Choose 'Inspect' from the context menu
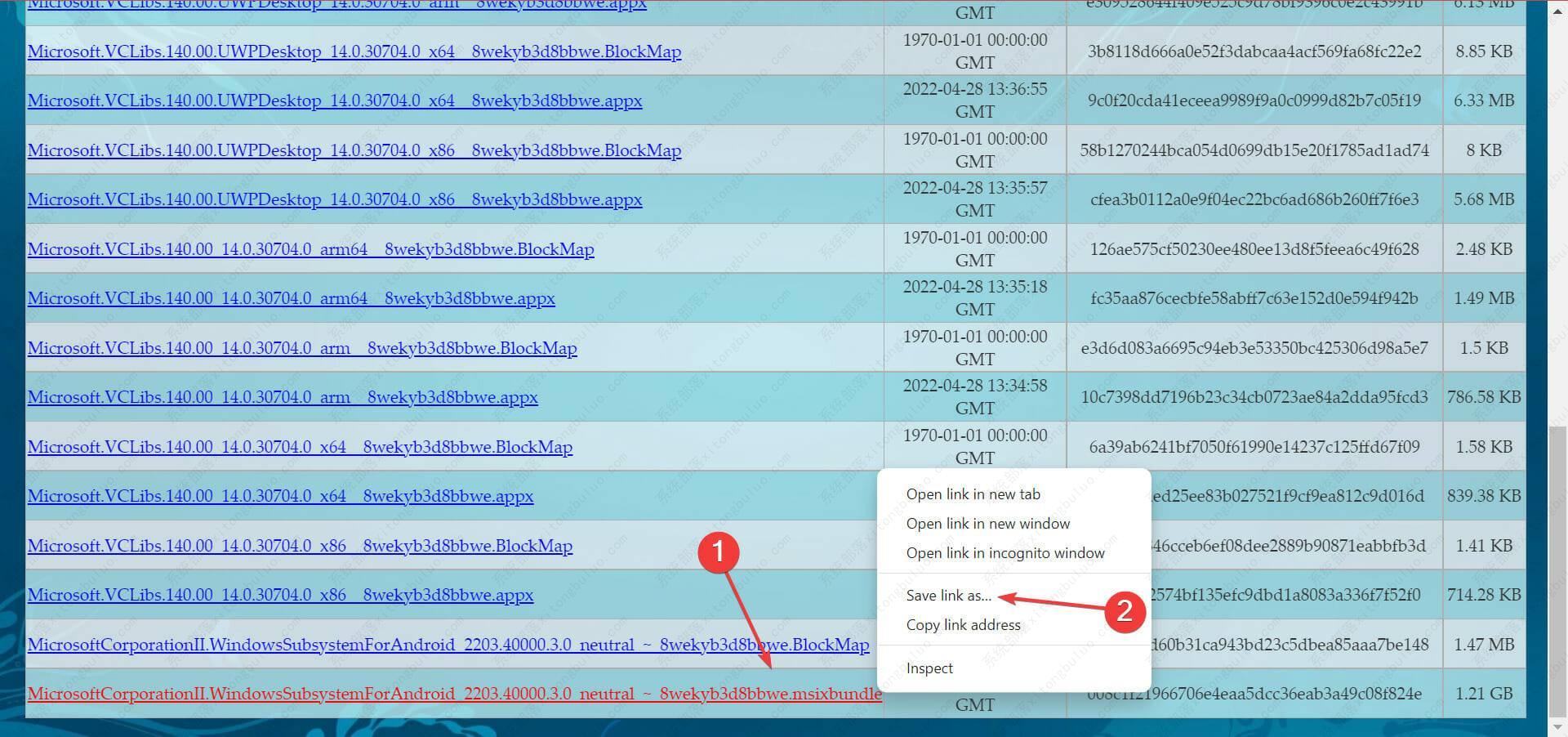This screenshot has width=1568, height=737. 929,668
